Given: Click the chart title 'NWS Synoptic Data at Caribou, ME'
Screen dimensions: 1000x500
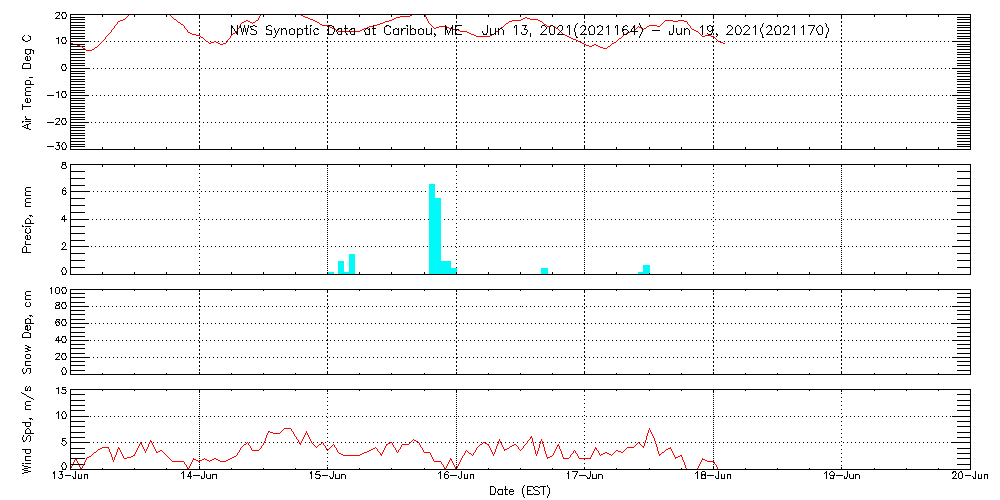Looking at the screenshot, I should pos(346,31).
